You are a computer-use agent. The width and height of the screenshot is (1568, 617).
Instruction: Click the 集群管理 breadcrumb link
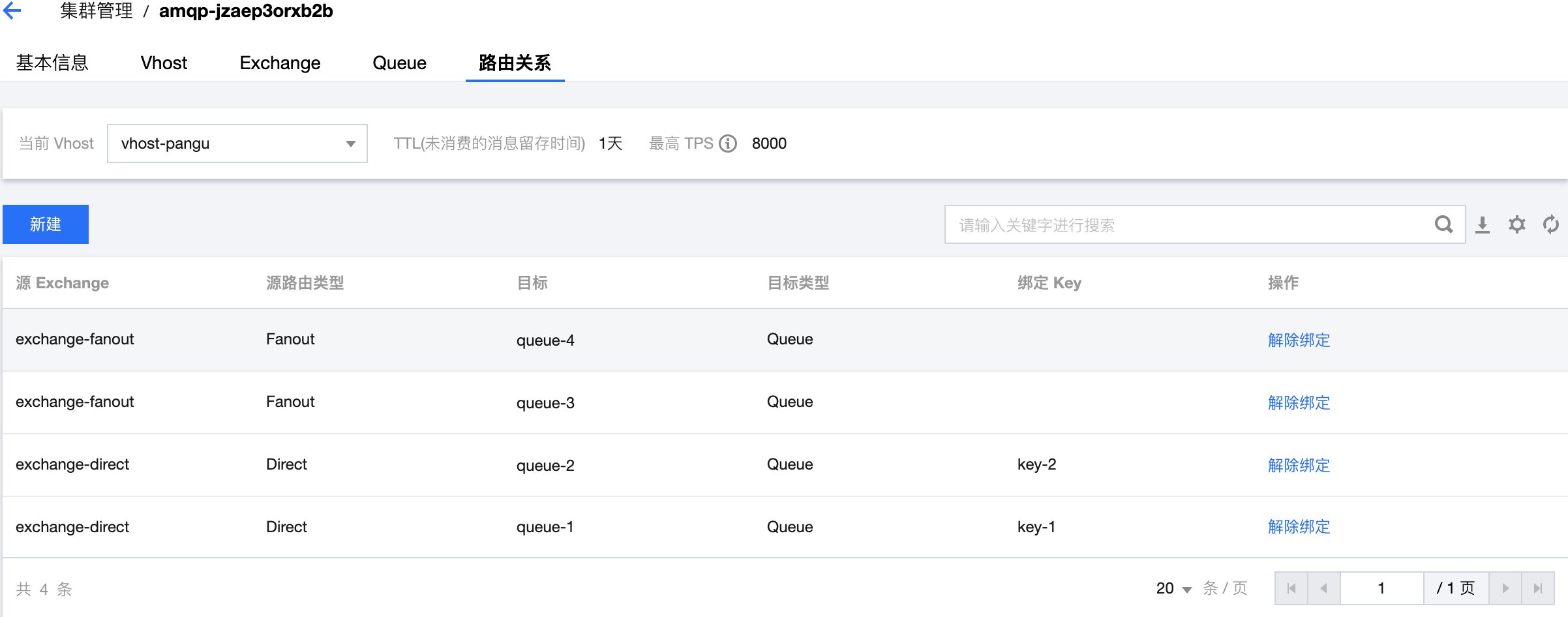(97, 11)
